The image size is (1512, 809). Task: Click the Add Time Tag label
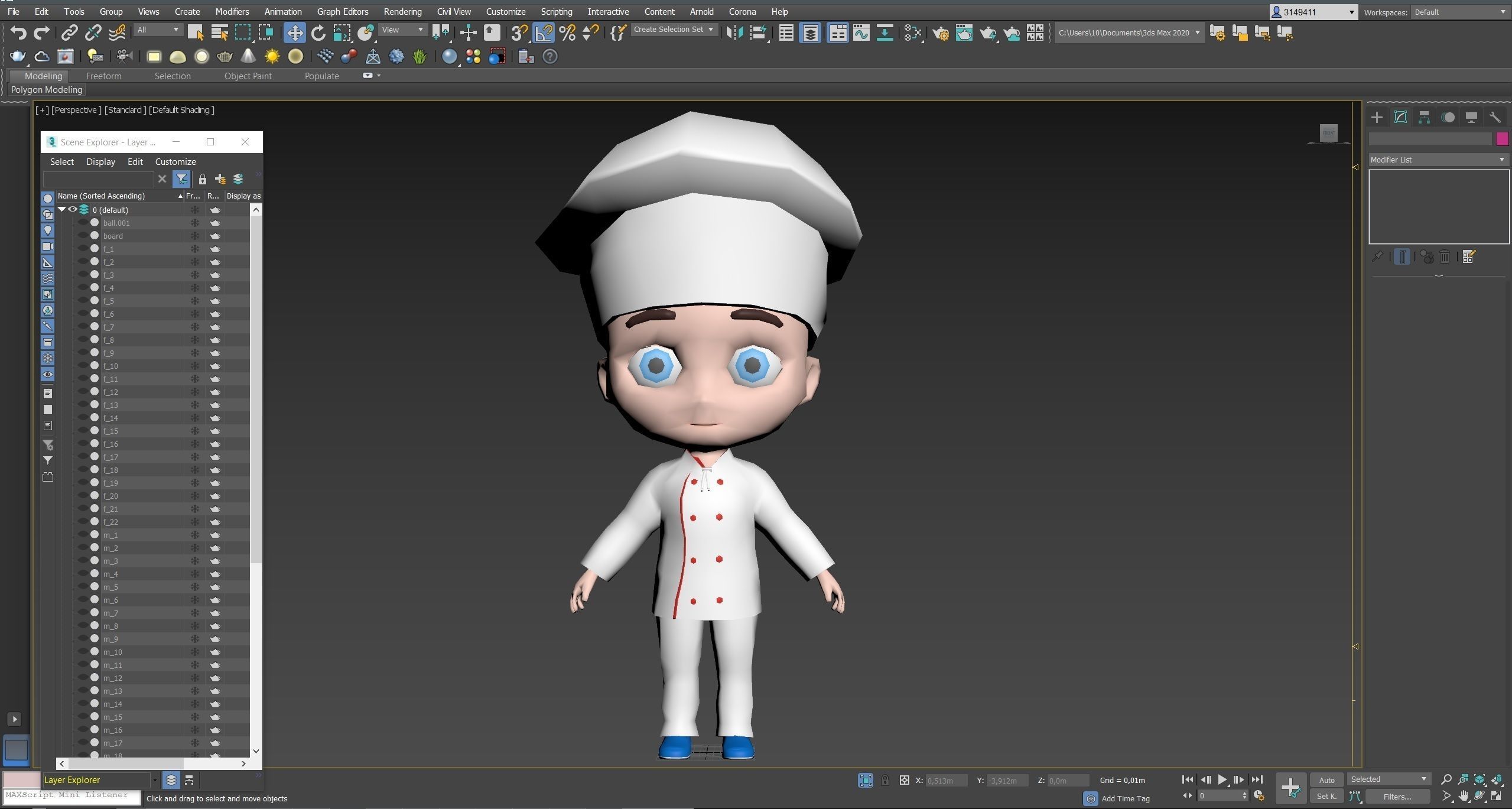pos(1125,798)
